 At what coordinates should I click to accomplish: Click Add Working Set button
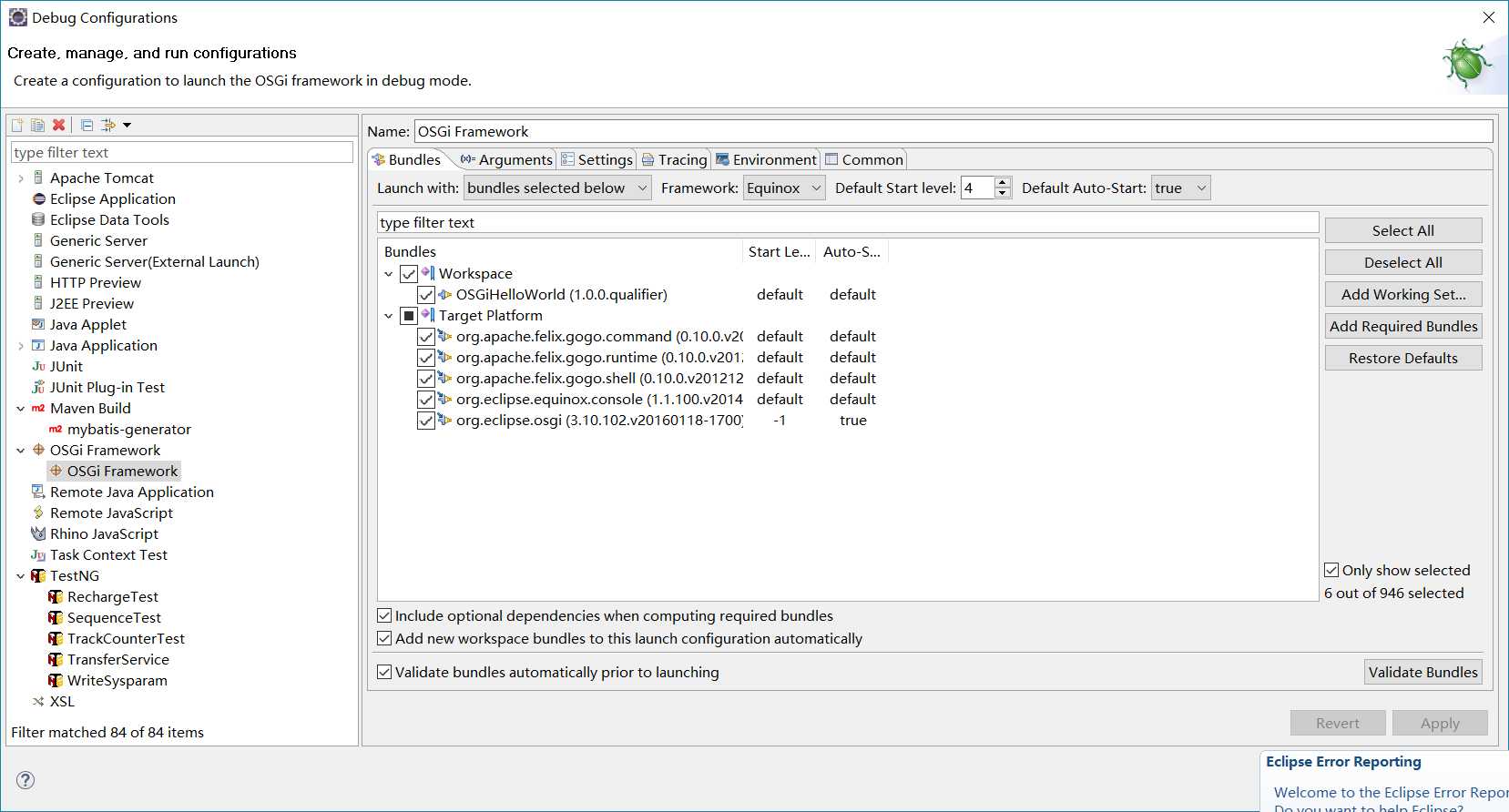pos(1403,294)
